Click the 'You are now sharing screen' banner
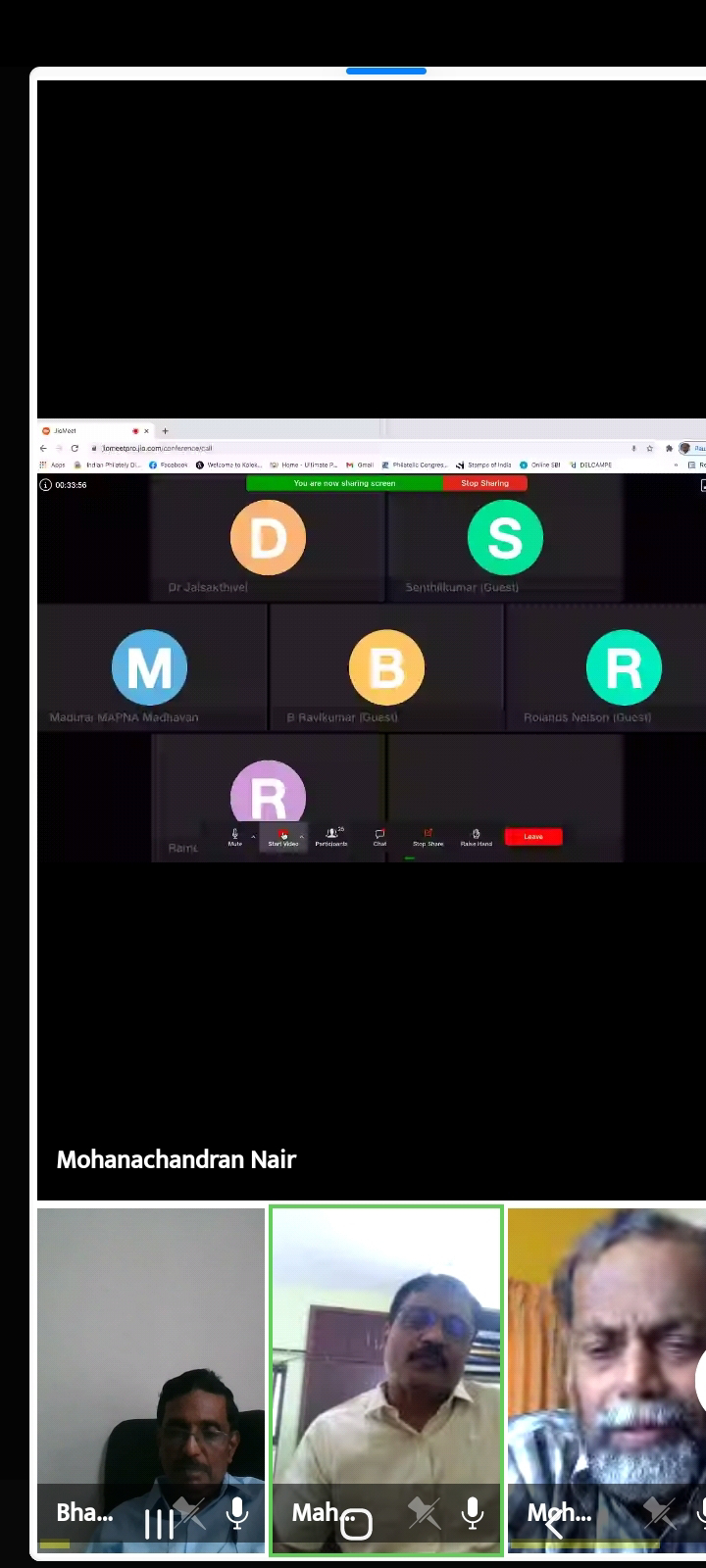The height and width of the screenshot is (1568, 706). 344,483
